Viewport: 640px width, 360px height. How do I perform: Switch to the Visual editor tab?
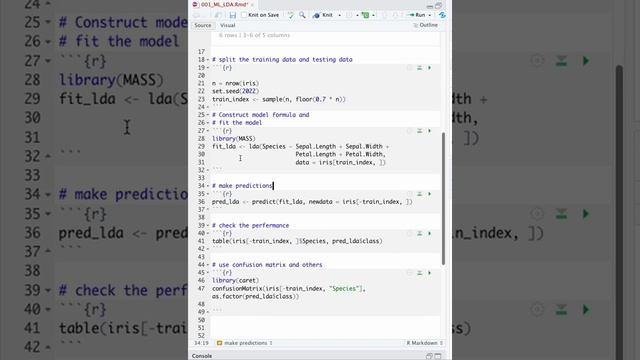[227, 25]
